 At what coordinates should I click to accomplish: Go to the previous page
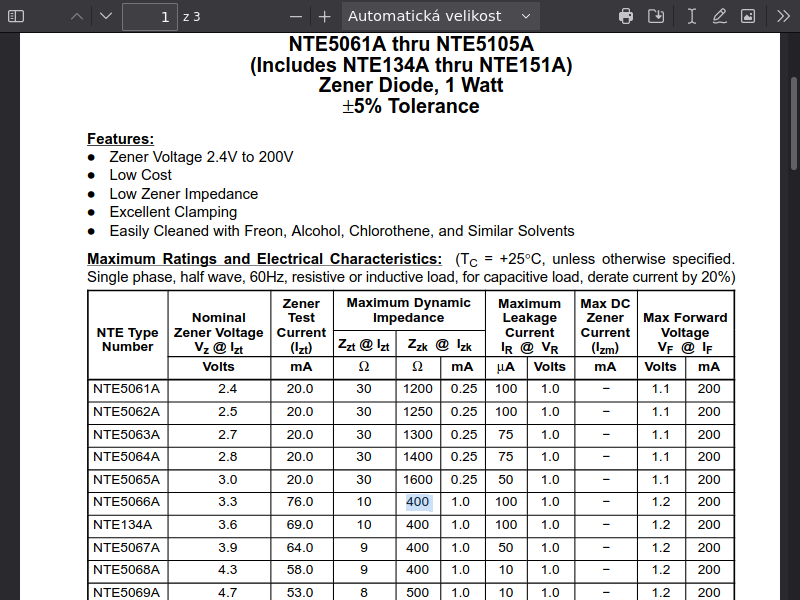77,16
